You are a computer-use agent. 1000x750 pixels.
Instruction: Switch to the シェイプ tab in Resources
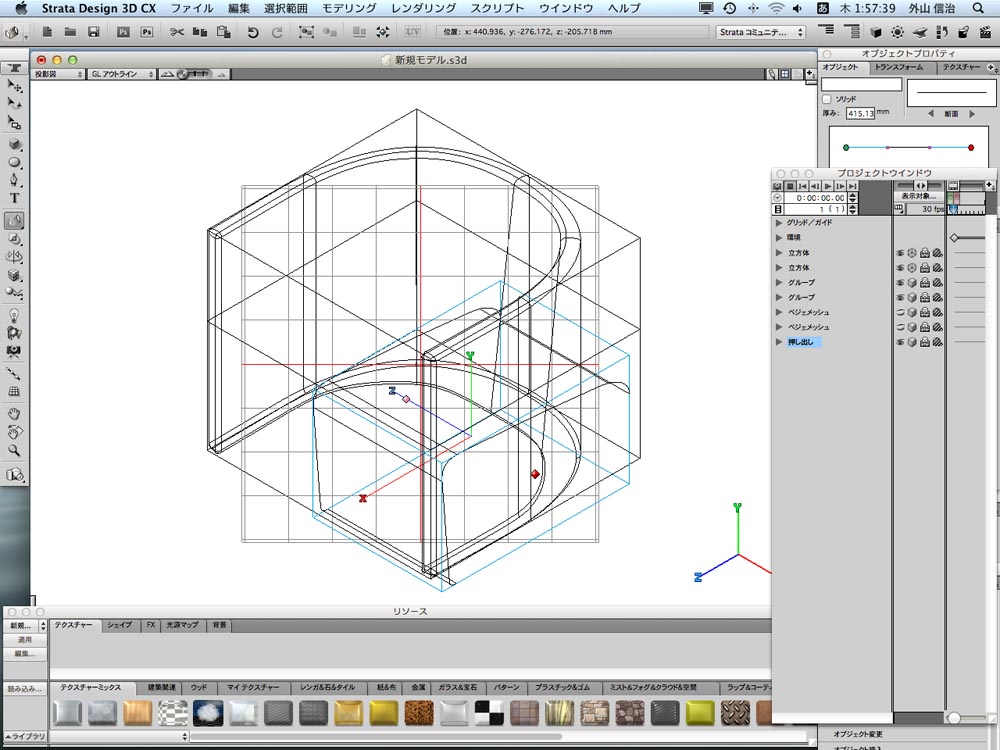click(119, 626)
